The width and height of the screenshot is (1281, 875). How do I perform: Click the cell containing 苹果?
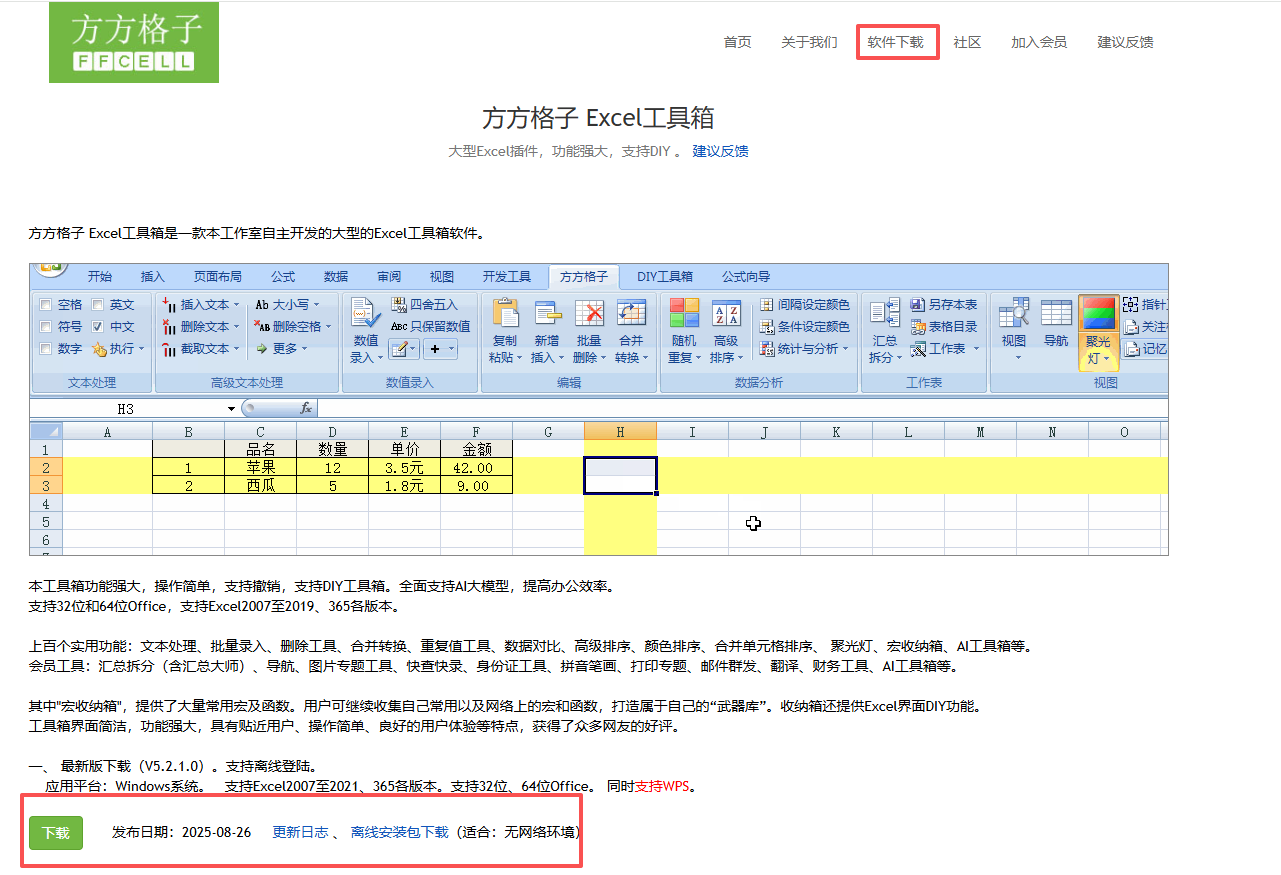coord(261,467)
